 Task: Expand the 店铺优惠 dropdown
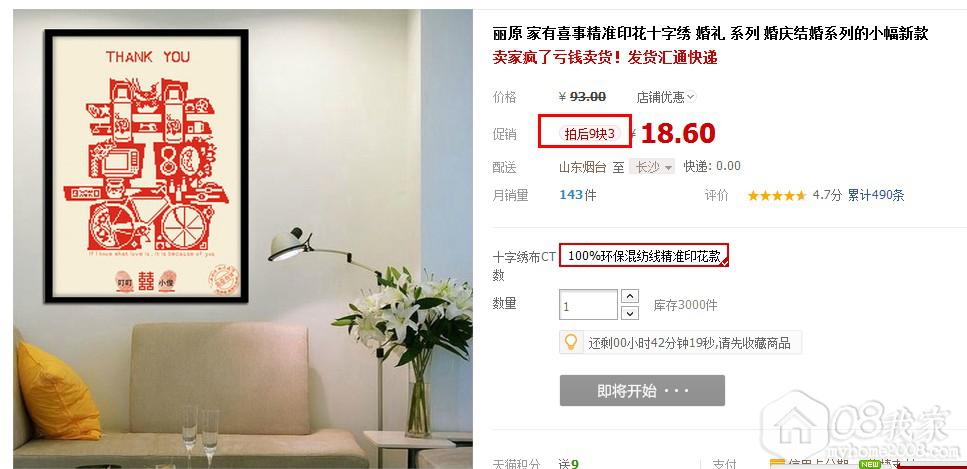666,97
